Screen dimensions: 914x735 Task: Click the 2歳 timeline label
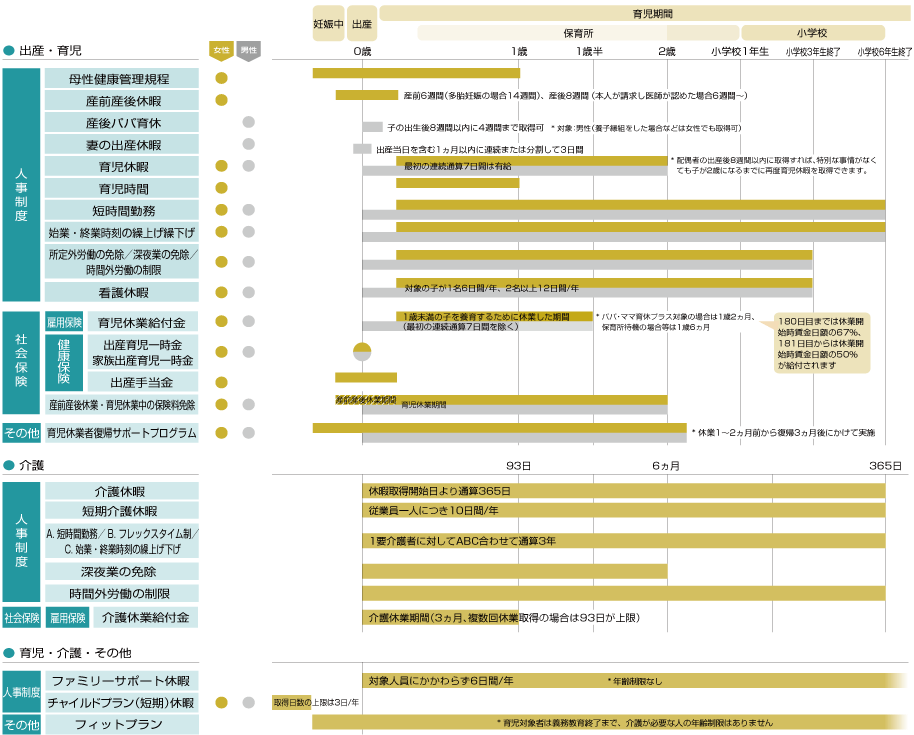(667, 51)
